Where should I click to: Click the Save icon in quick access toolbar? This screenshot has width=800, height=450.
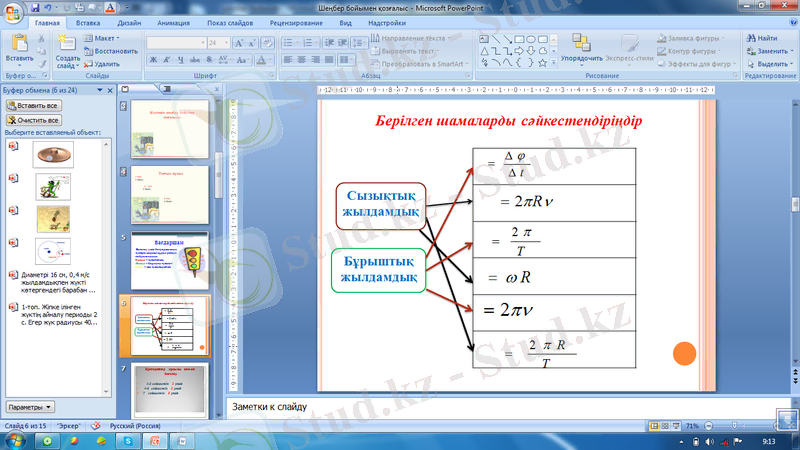click(35, 7)
